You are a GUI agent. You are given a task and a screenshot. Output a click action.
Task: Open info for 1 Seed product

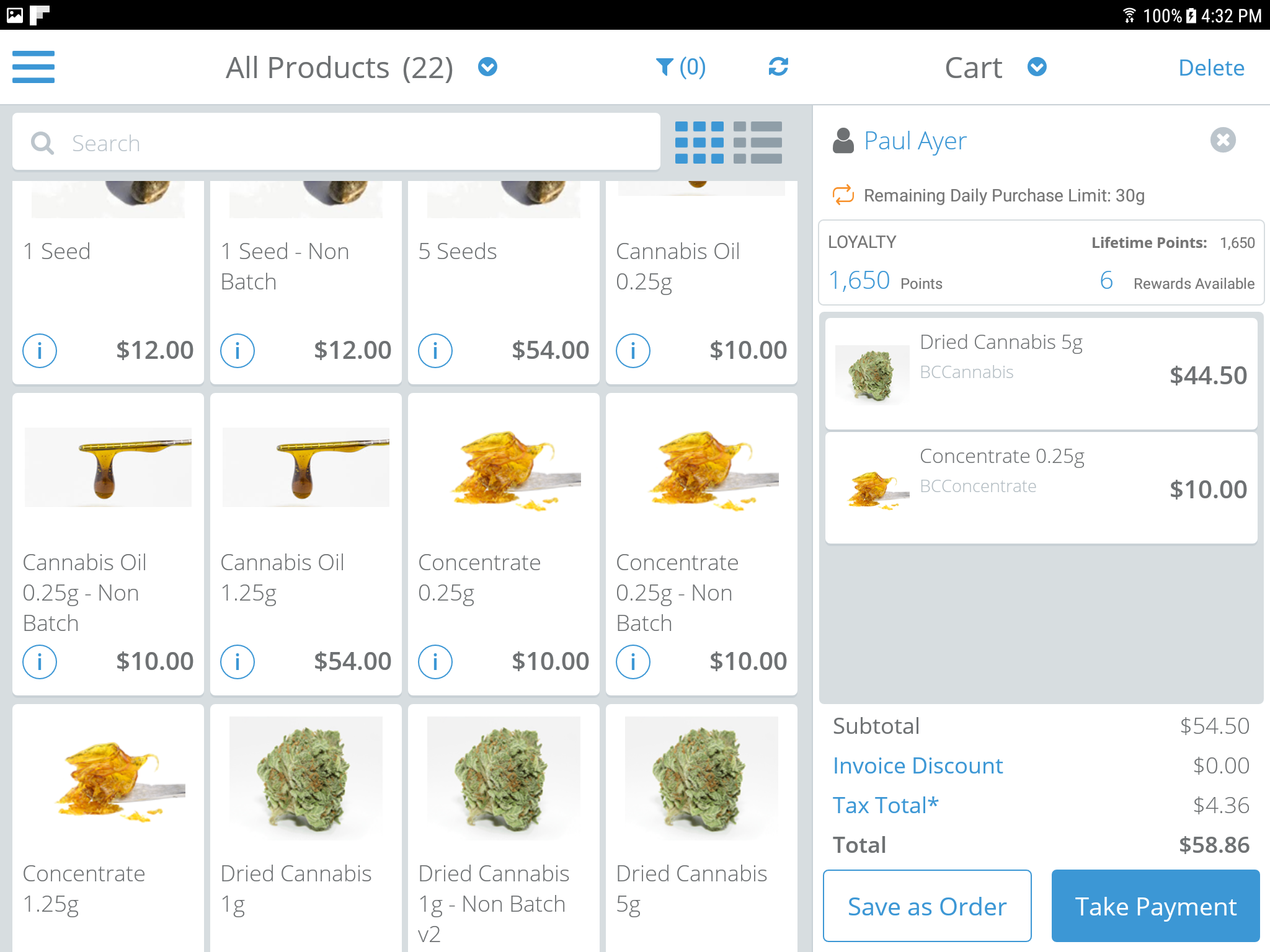pyautogui.click(x=40, y=351)
